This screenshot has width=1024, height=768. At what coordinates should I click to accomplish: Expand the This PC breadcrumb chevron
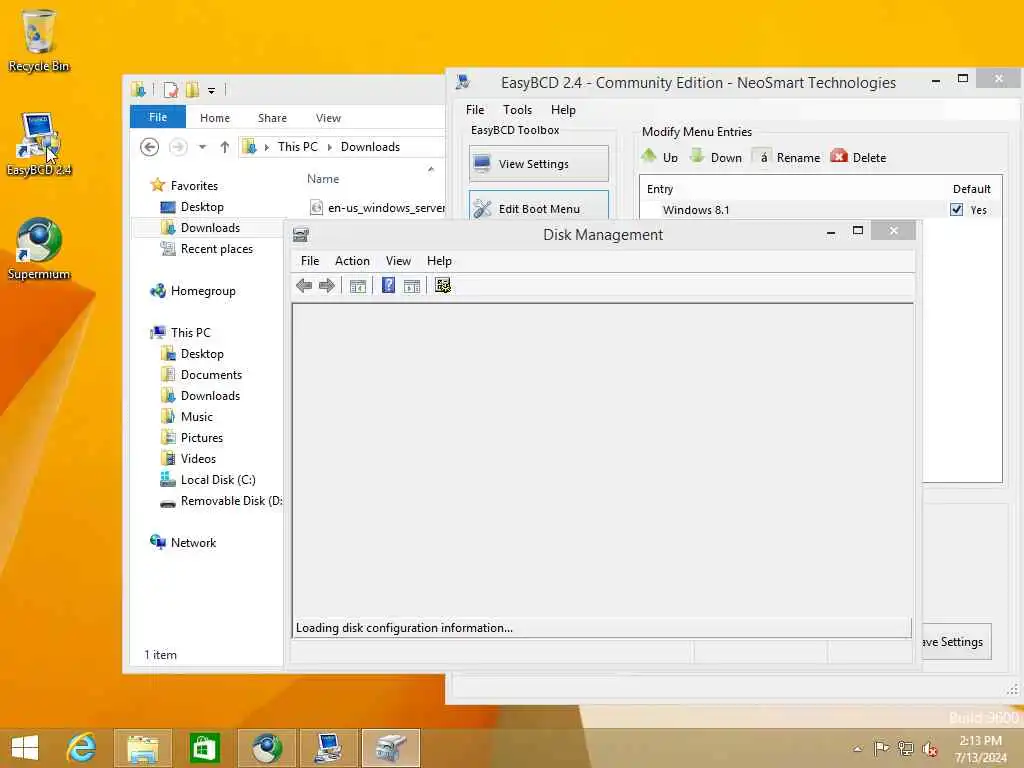329,147
